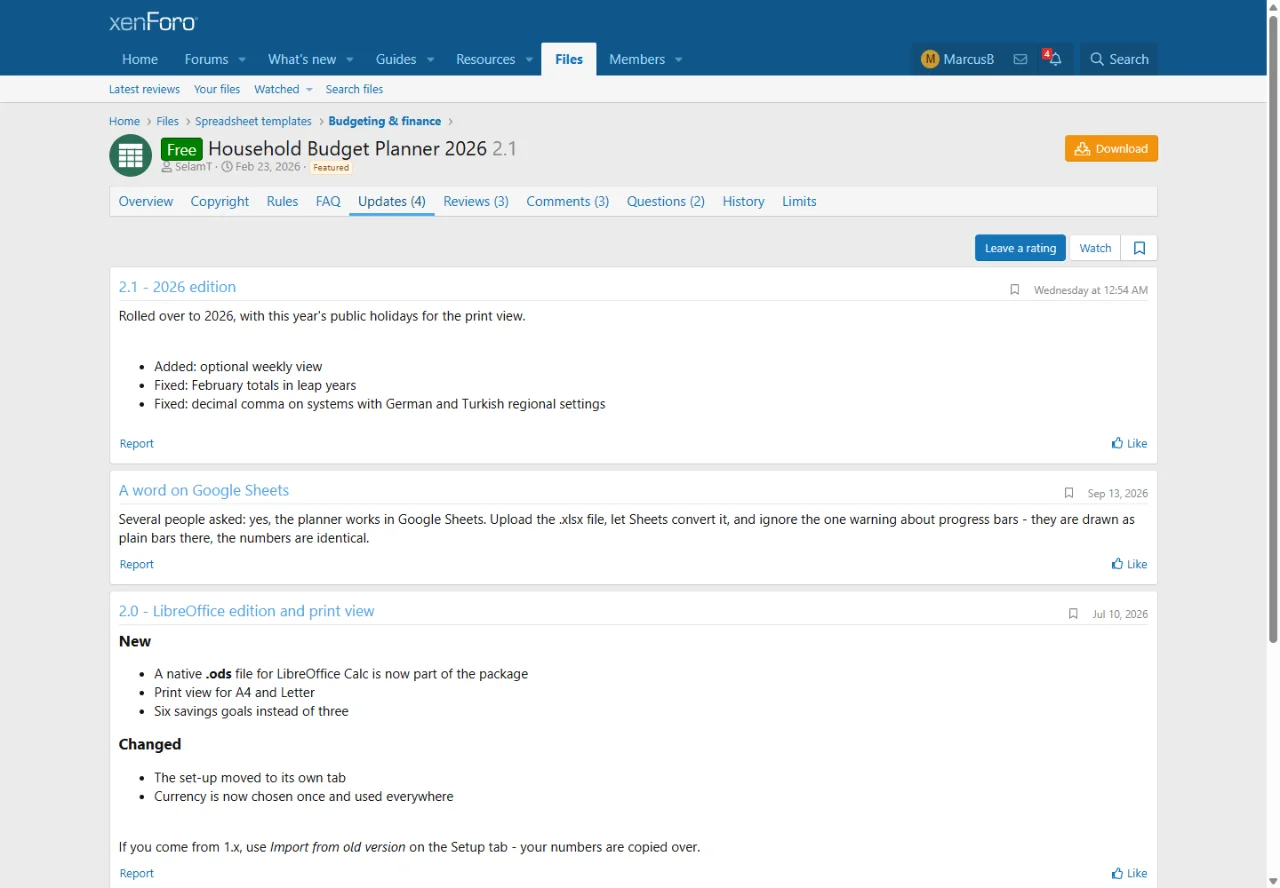Screen dimensions: 1280x888
Task: Switch to the Reviews (3) tab
Action: 476,201
